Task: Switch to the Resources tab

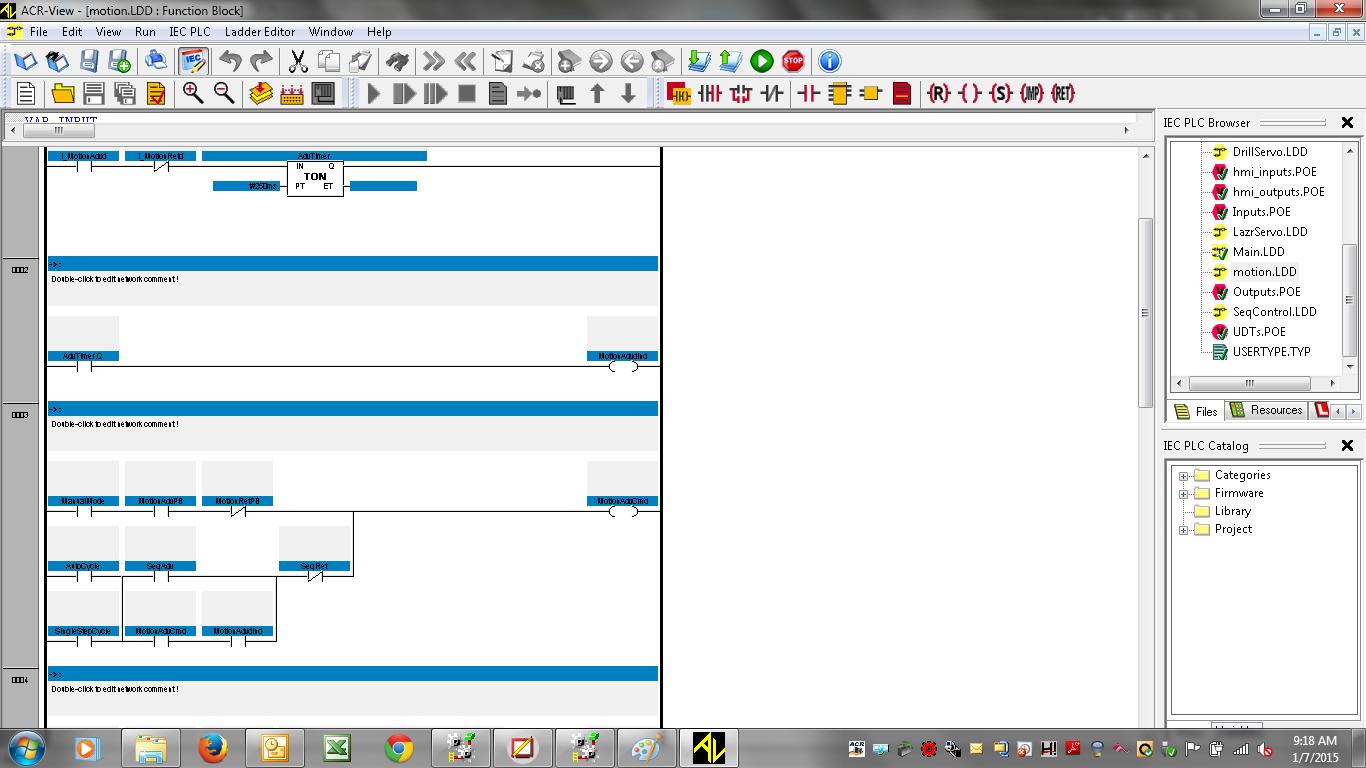Action: (x=1266, y=410)
